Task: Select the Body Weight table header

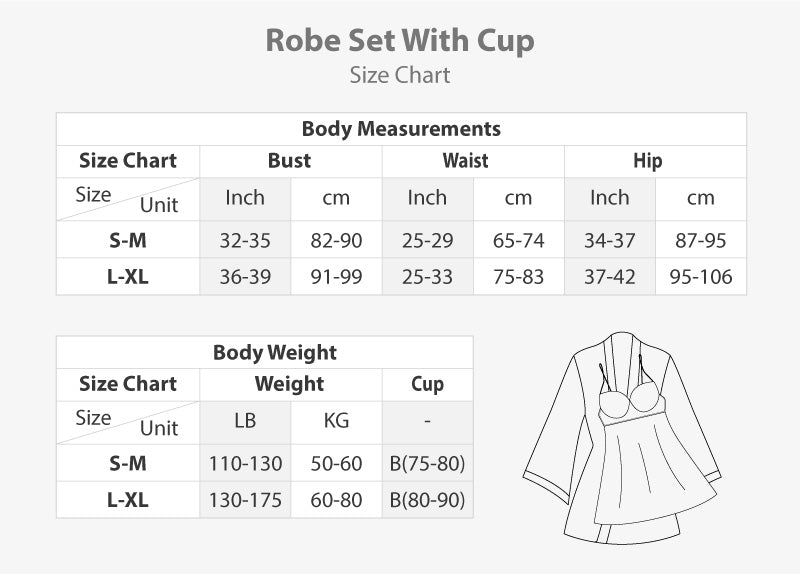Action: click(275, 352)
